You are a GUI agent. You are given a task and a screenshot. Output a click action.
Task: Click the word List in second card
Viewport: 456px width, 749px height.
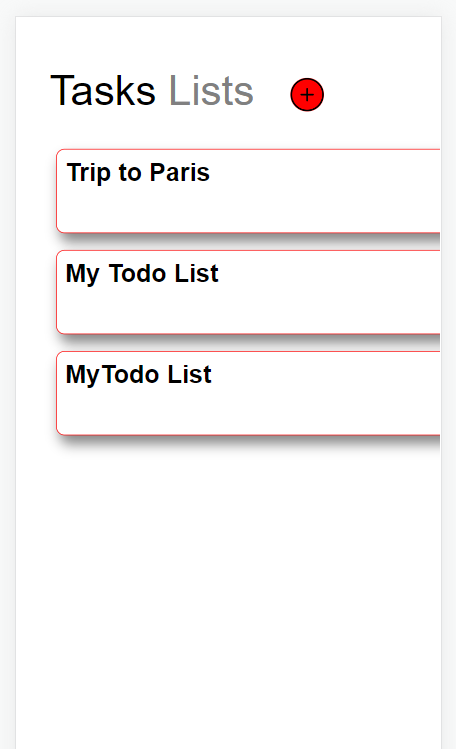pos(196,273)
